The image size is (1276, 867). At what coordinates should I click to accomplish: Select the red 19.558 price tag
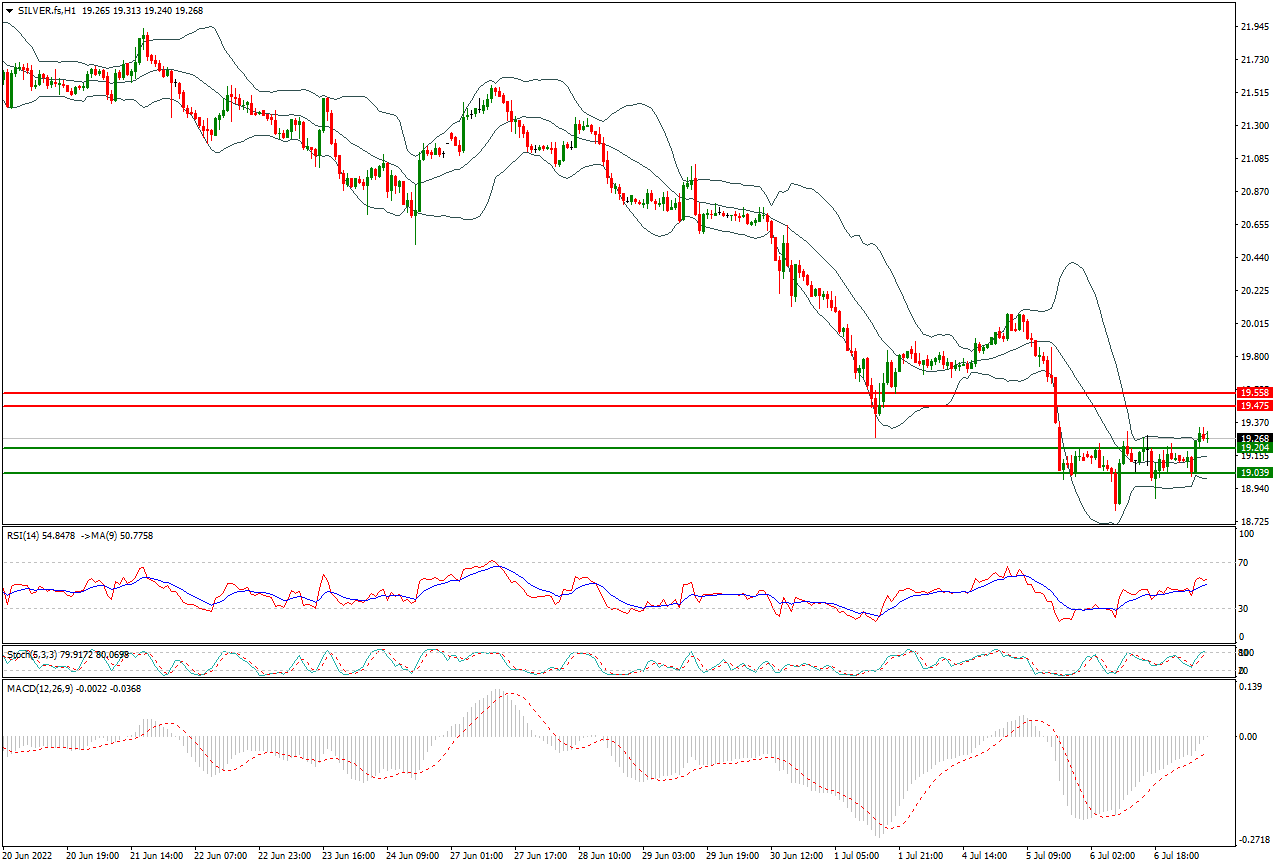pos(1254,393)
